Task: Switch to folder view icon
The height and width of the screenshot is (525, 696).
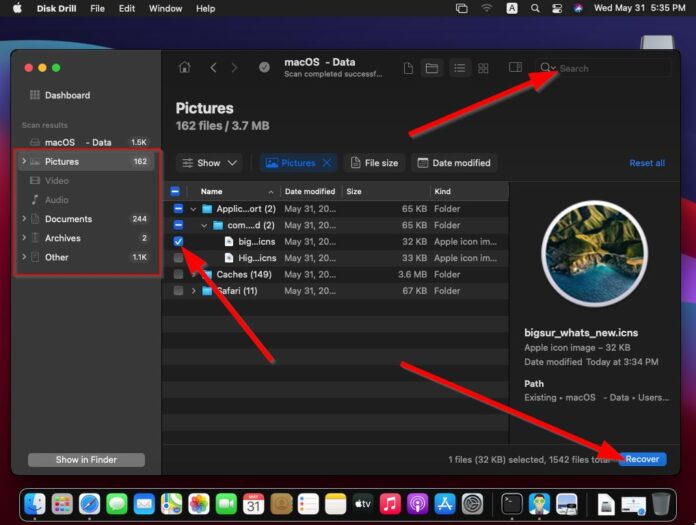Action: 431,68
